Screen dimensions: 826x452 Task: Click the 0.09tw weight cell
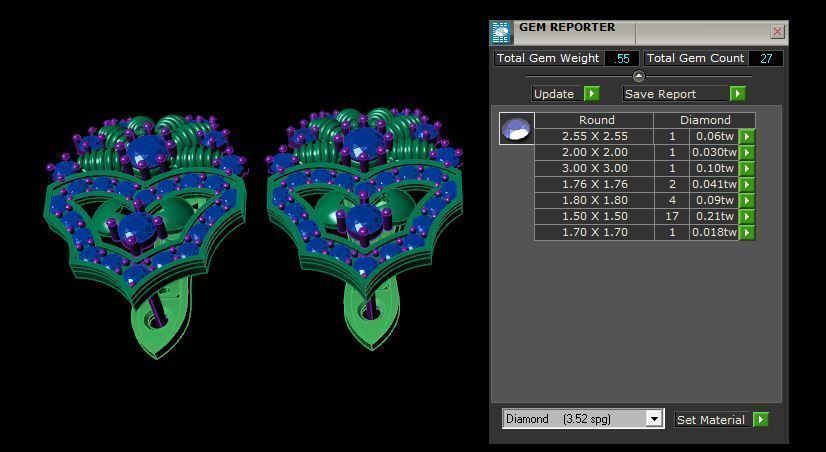714,200
